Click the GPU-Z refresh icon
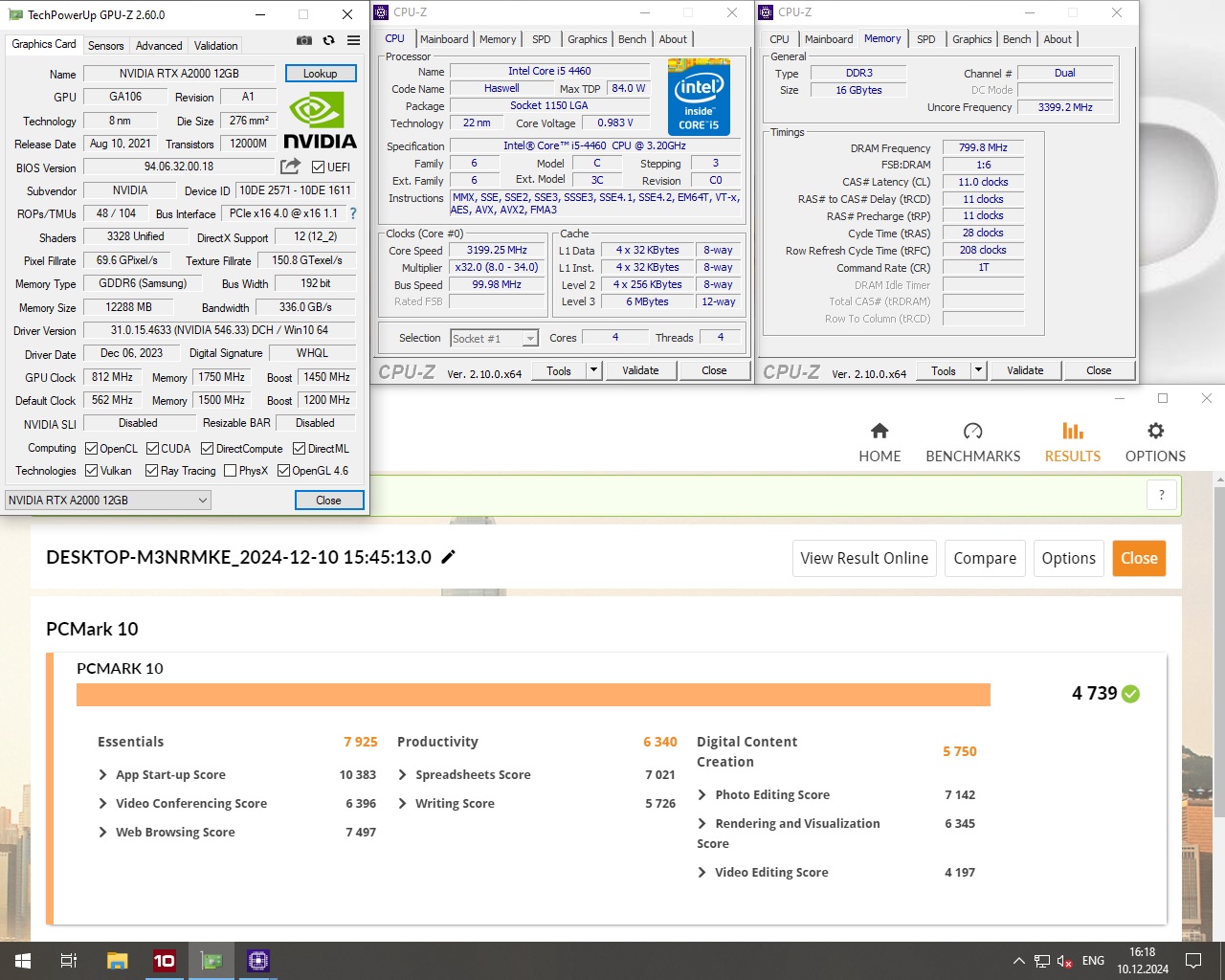Viewport: 1225px width, 980px height. [328, 40]
